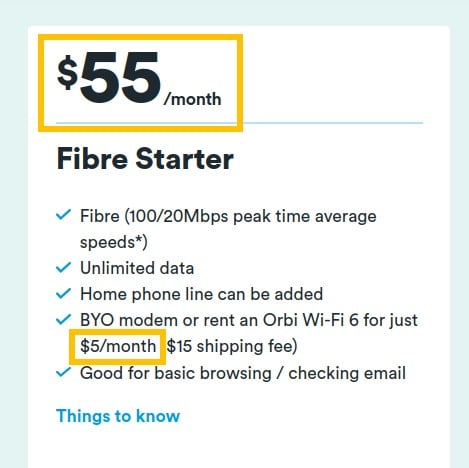Click the speeds* footnote text

tap(111, 242)
